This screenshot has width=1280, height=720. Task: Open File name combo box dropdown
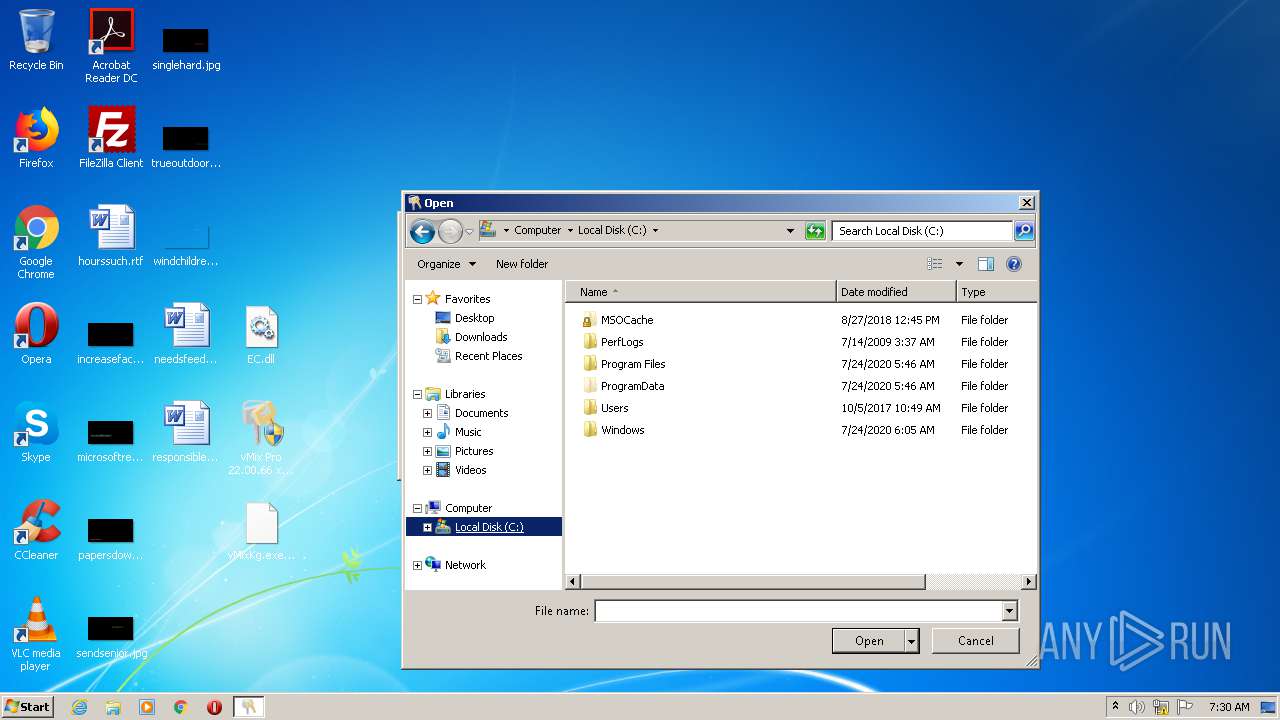pyautogui.click(x=1009, y=611)
